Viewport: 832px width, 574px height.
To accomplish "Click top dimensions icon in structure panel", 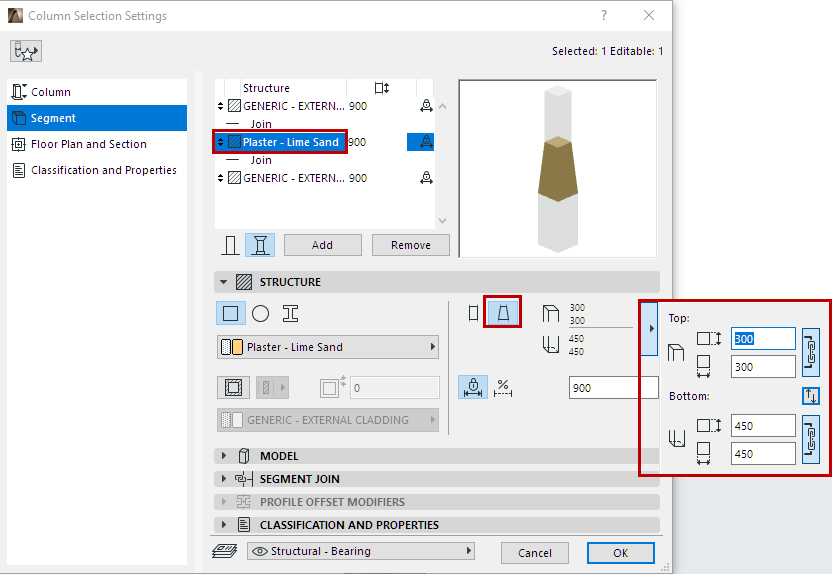I will (551, 314).
